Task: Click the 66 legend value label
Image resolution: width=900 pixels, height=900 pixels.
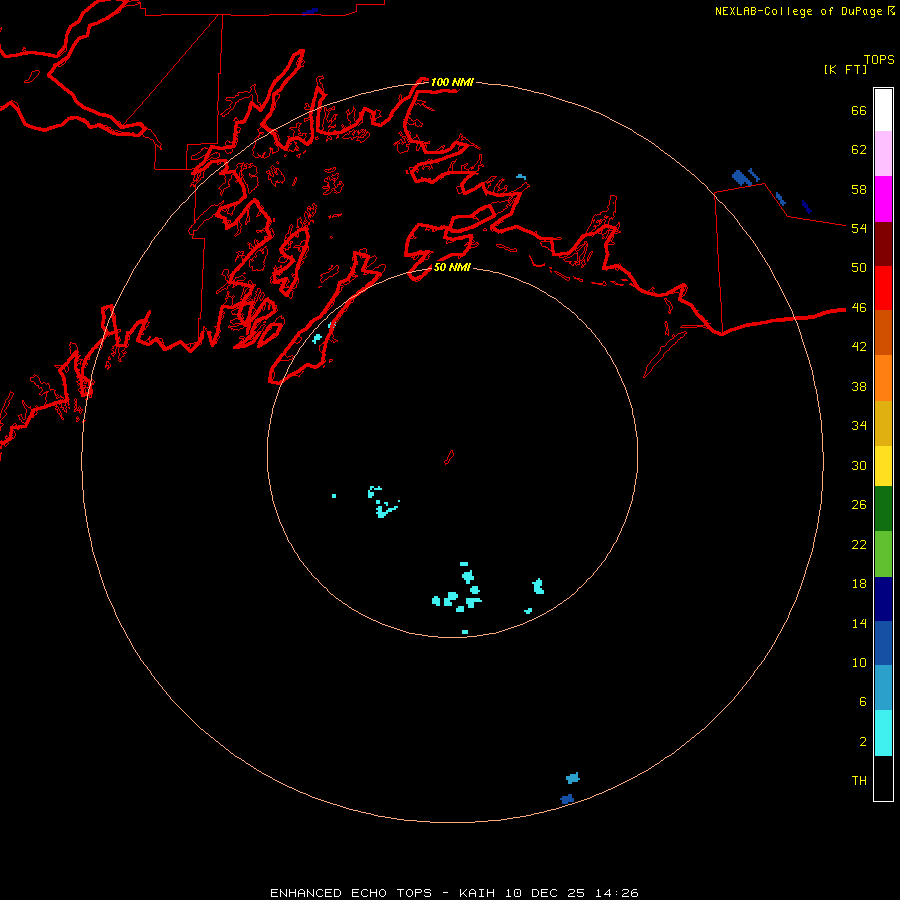Action: pyautogui.click(x=859, y=110)
